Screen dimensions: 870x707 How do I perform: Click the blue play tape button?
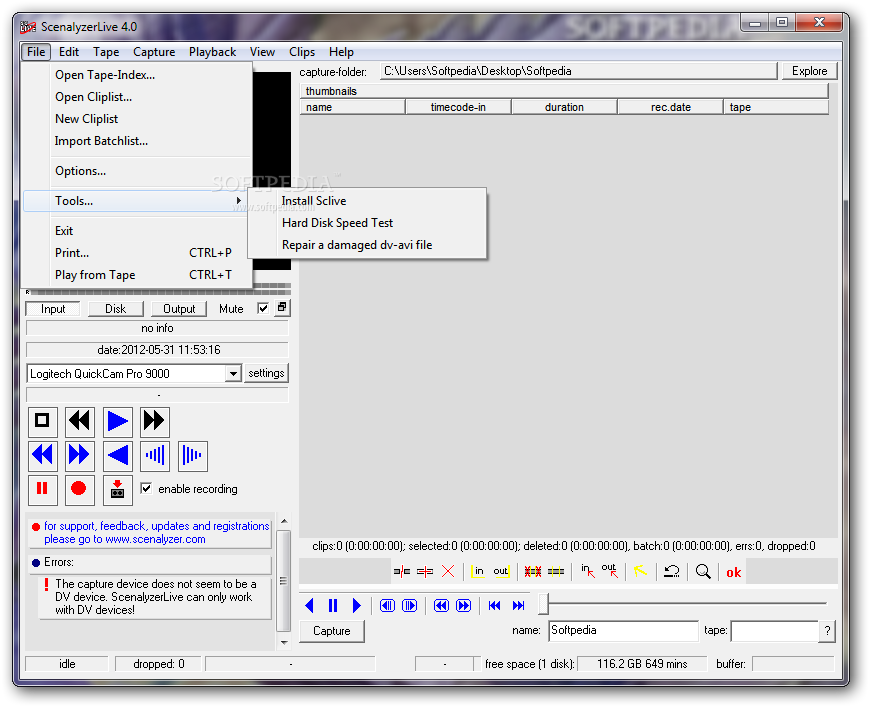click(x=118, y=421)
